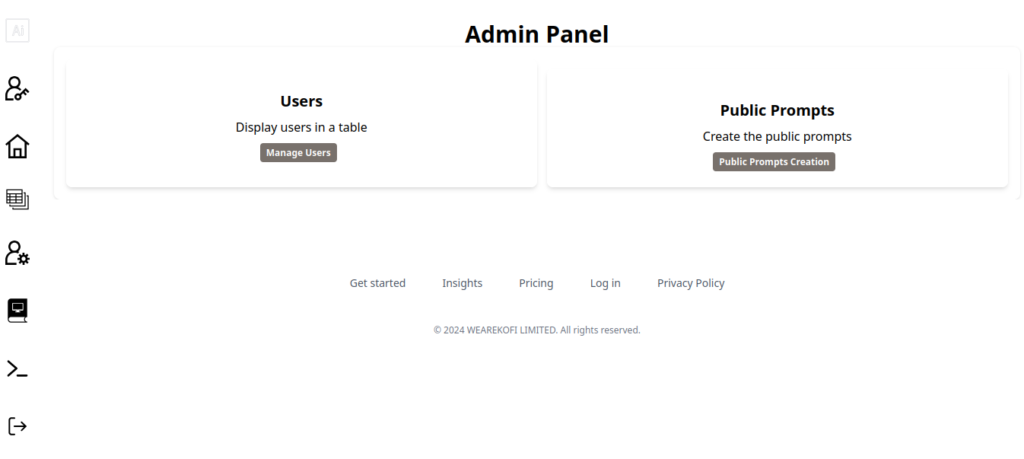Click the Users card heading
The image size is (1024, 459).
click(301, 101)
